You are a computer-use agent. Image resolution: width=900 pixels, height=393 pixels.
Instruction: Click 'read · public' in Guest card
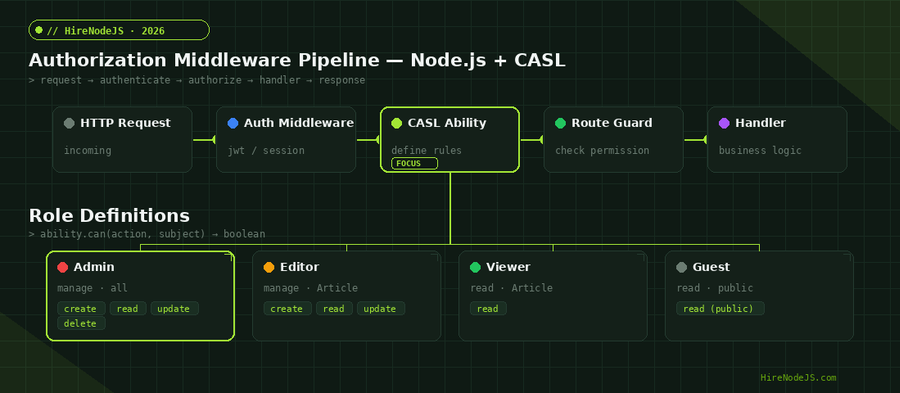[715, 288]
